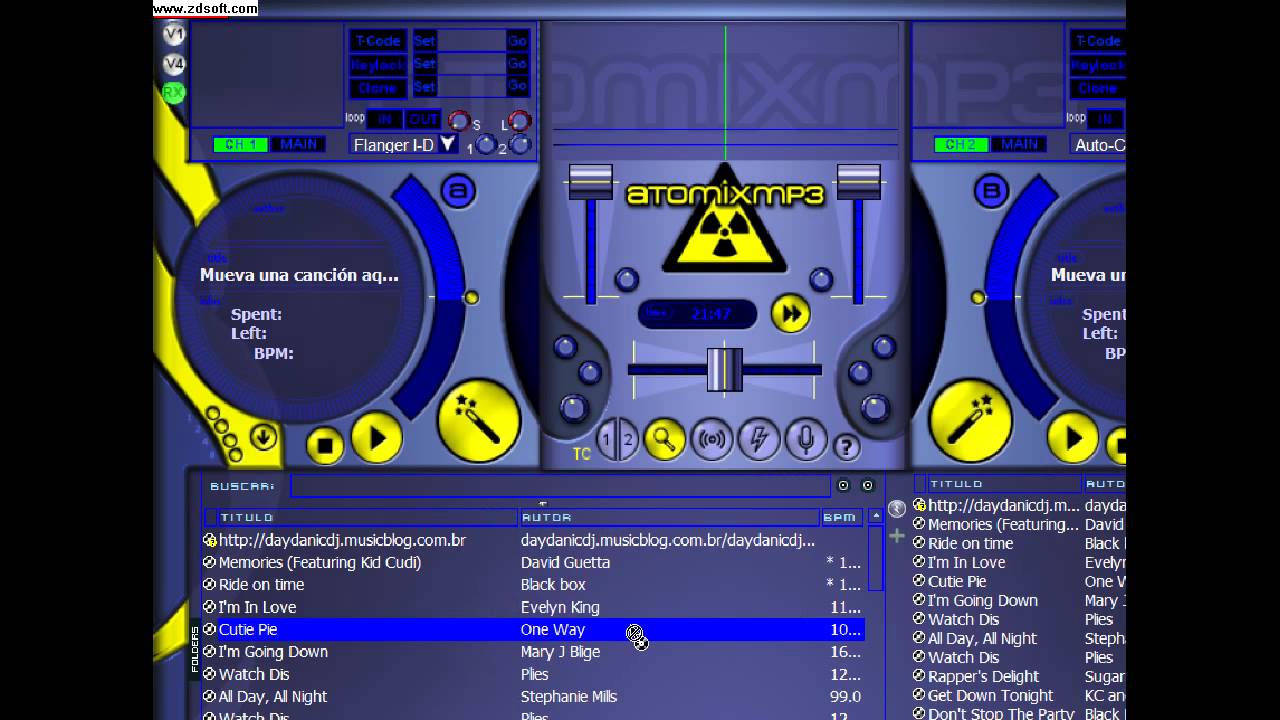Toggle MAIN output on deck B
The height and width of the screenshot is (720, 1280).
tap(1020, 144)
